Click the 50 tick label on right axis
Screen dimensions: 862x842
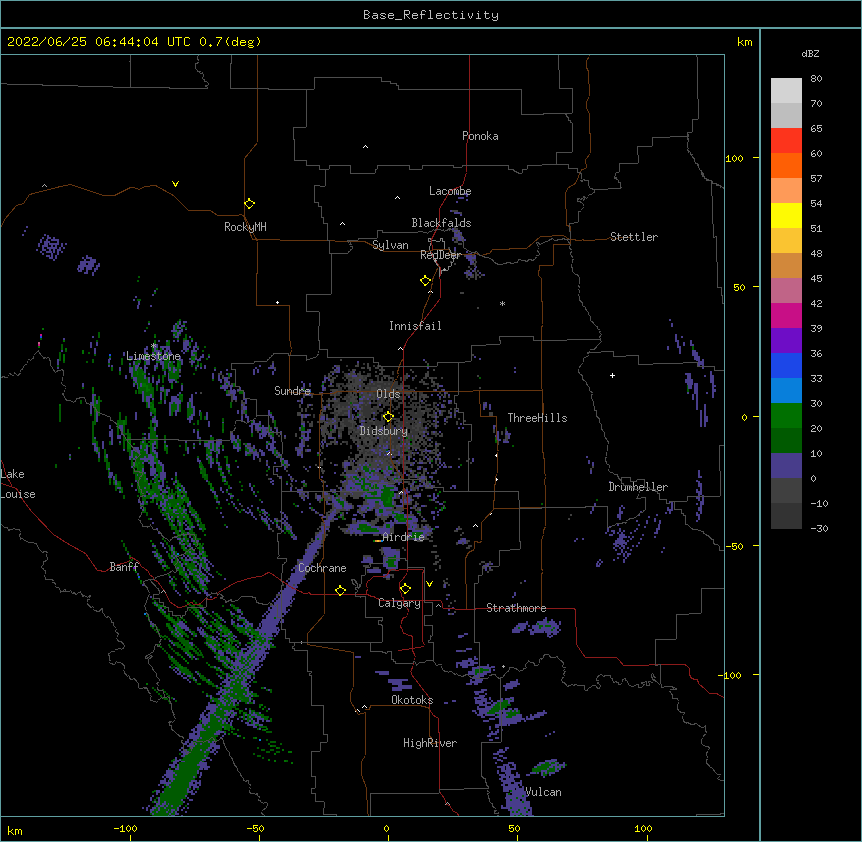[739, 287]
